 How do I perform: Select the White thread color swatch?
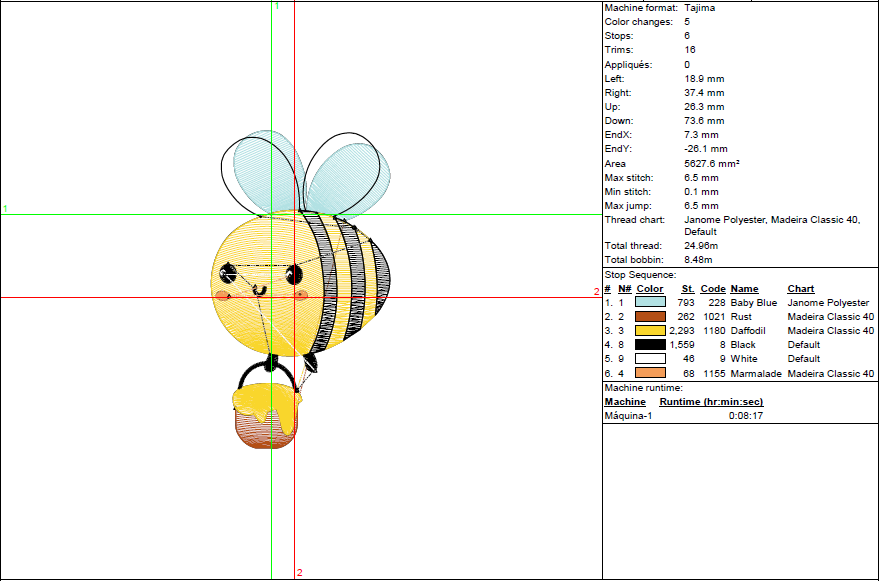tap(650, 359)
